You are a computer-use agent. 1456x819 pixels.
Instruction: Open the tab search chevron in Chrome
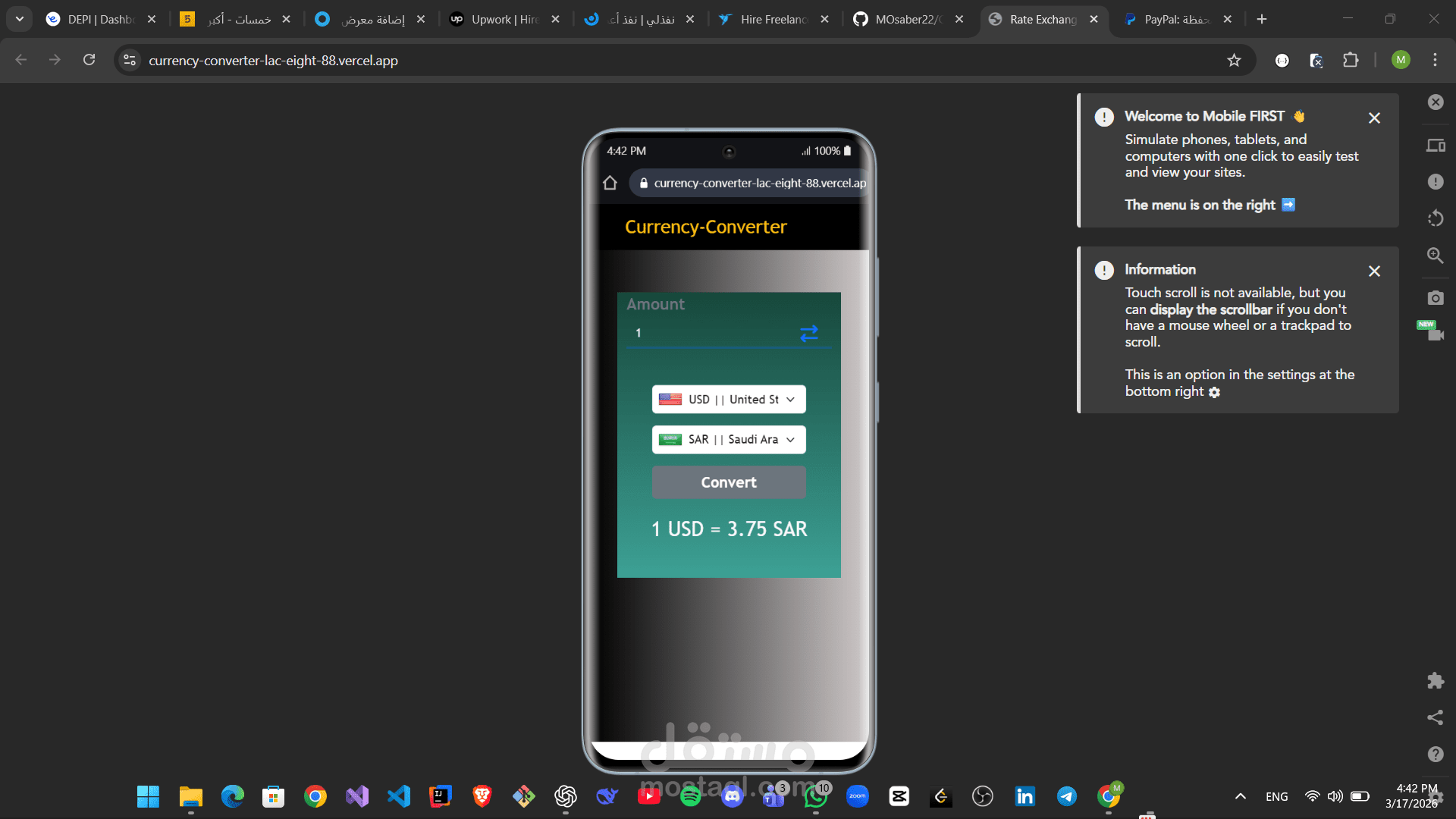(x=19, y=19)
